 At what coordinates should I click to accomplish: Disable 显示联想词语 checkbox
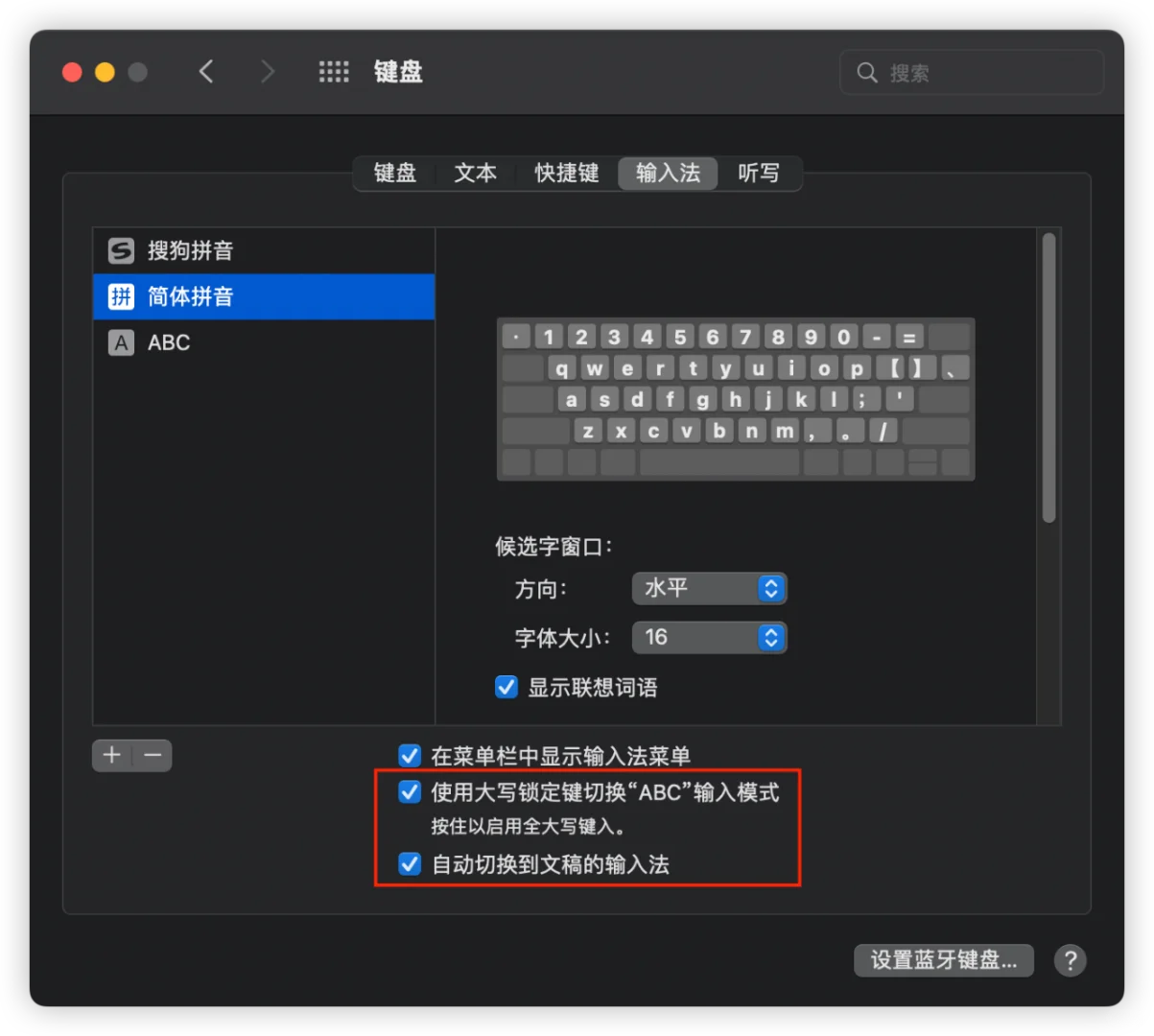[x=506, y=687]
